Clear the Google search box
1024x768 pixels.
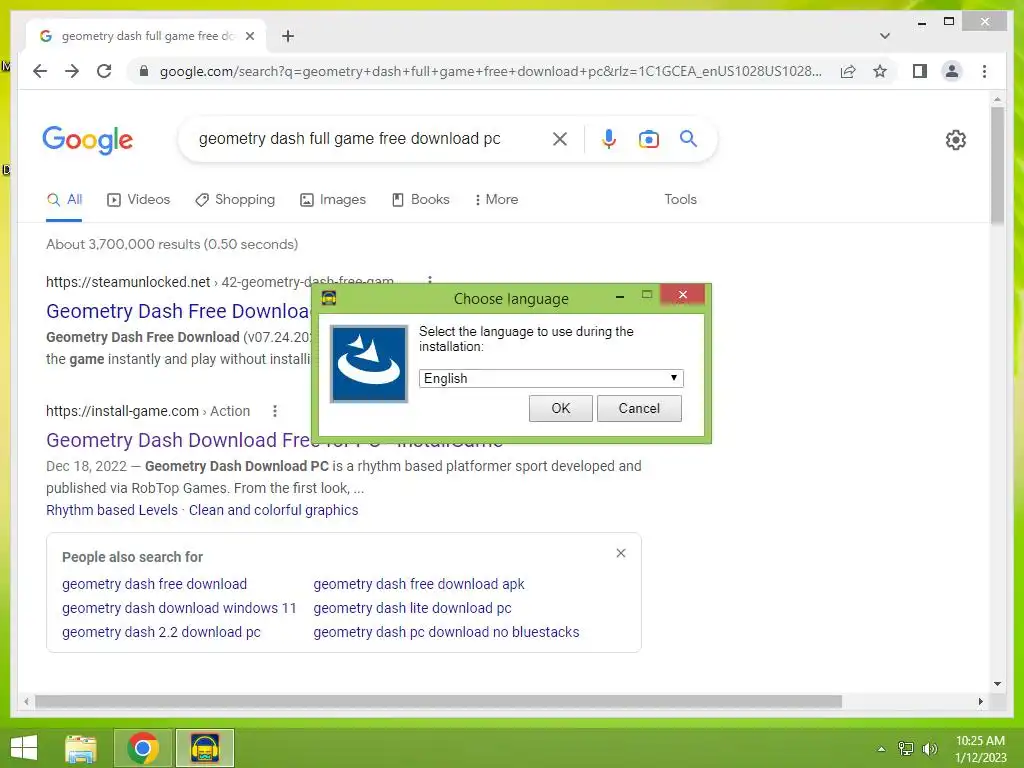(x=560, y=139)
